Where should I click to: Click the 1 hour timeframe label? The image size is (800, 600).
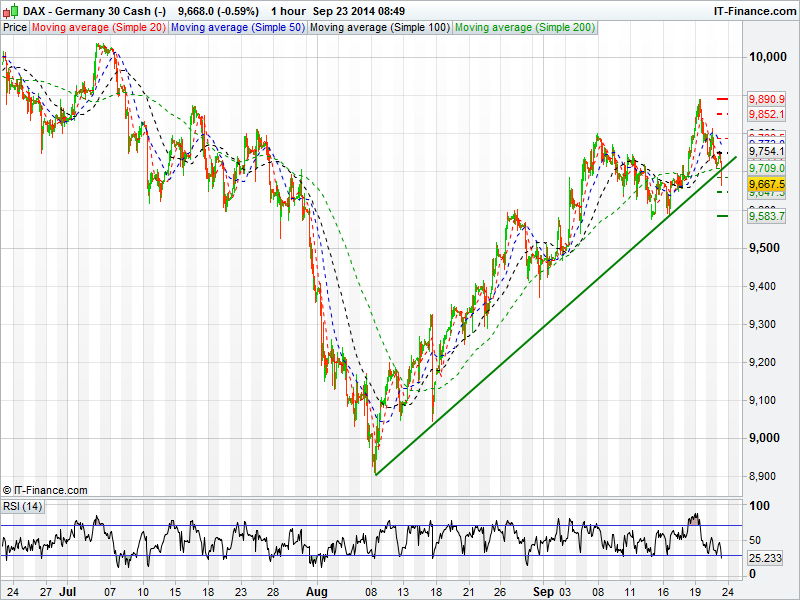288,10
